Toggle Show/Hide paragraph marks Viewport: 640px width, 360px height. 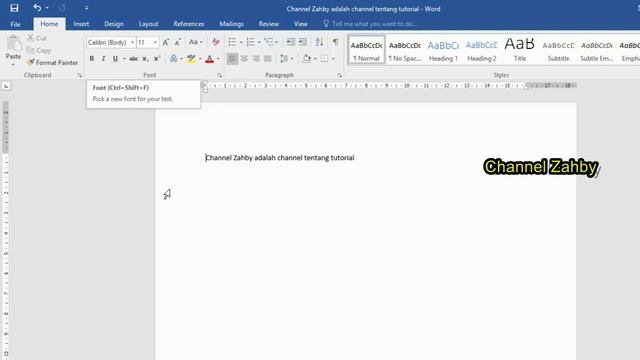point(336,42)
